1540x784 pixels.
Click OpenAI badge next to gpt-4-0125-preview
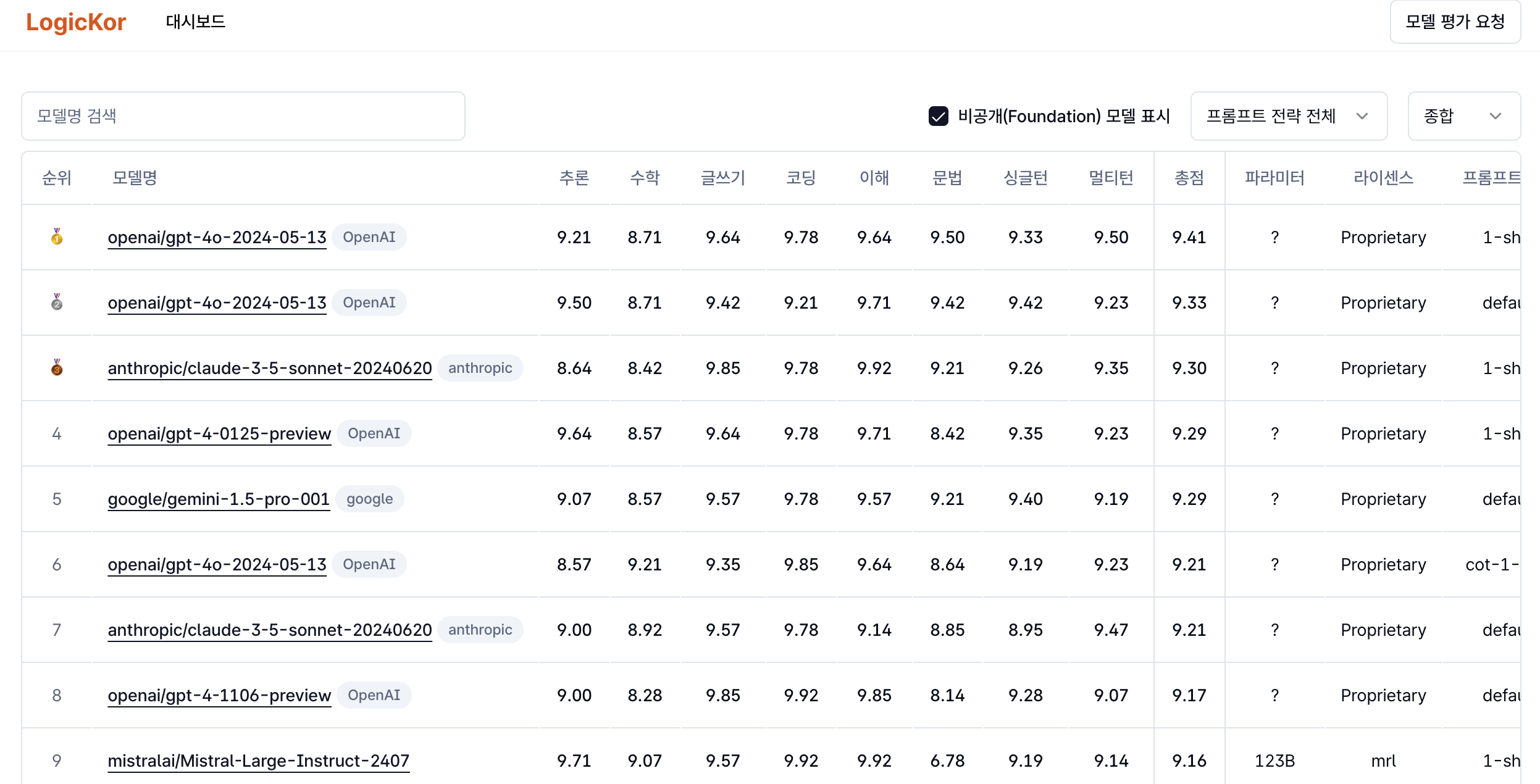click(x=374, y=433)
